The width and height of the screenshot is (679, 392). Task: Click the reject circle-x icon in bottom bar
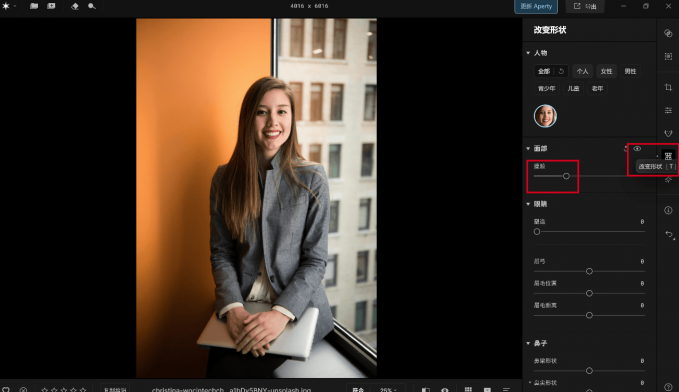[23, 389]
